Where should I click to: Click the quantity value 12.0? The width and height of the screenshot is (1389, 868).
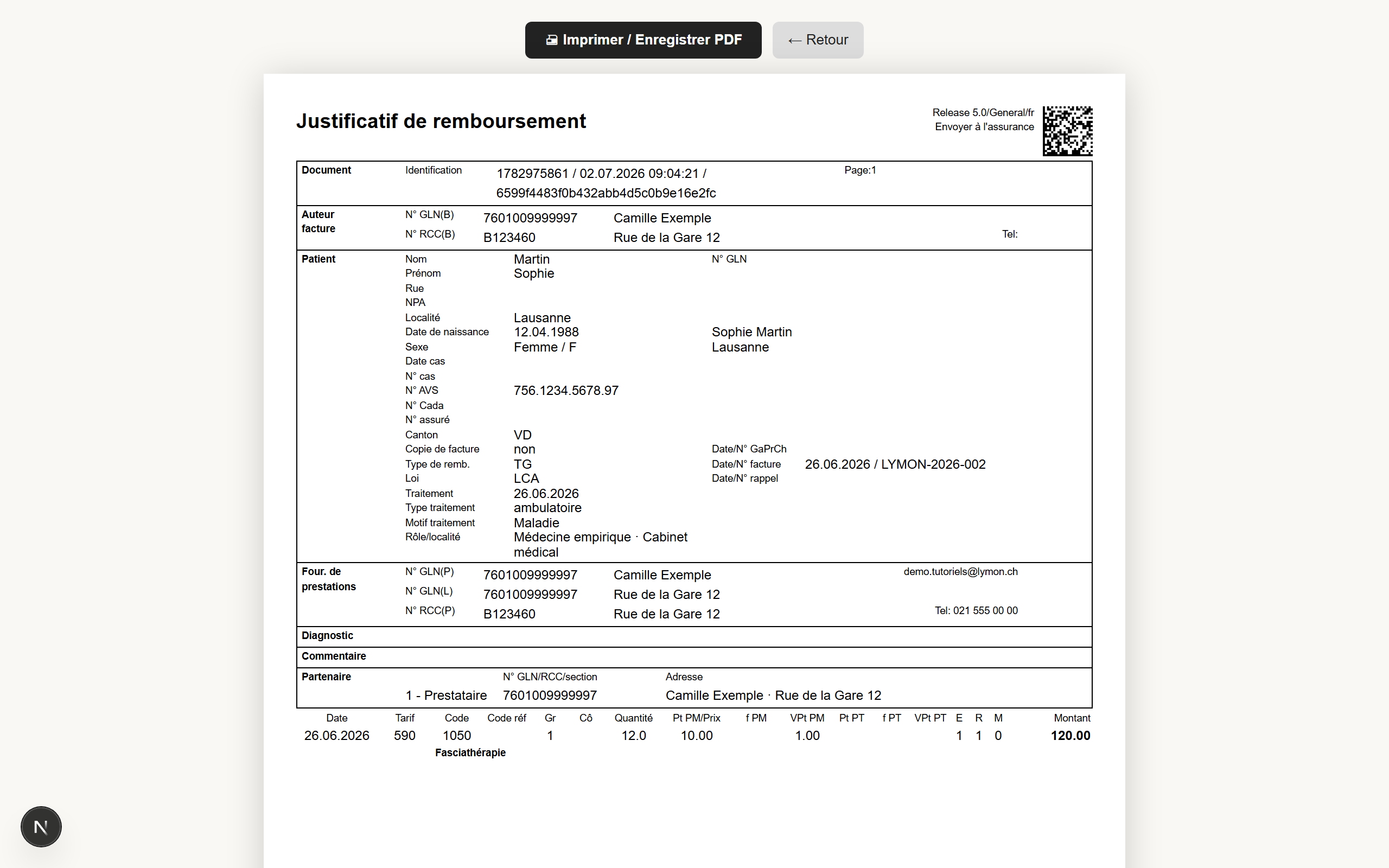(633, 736)
